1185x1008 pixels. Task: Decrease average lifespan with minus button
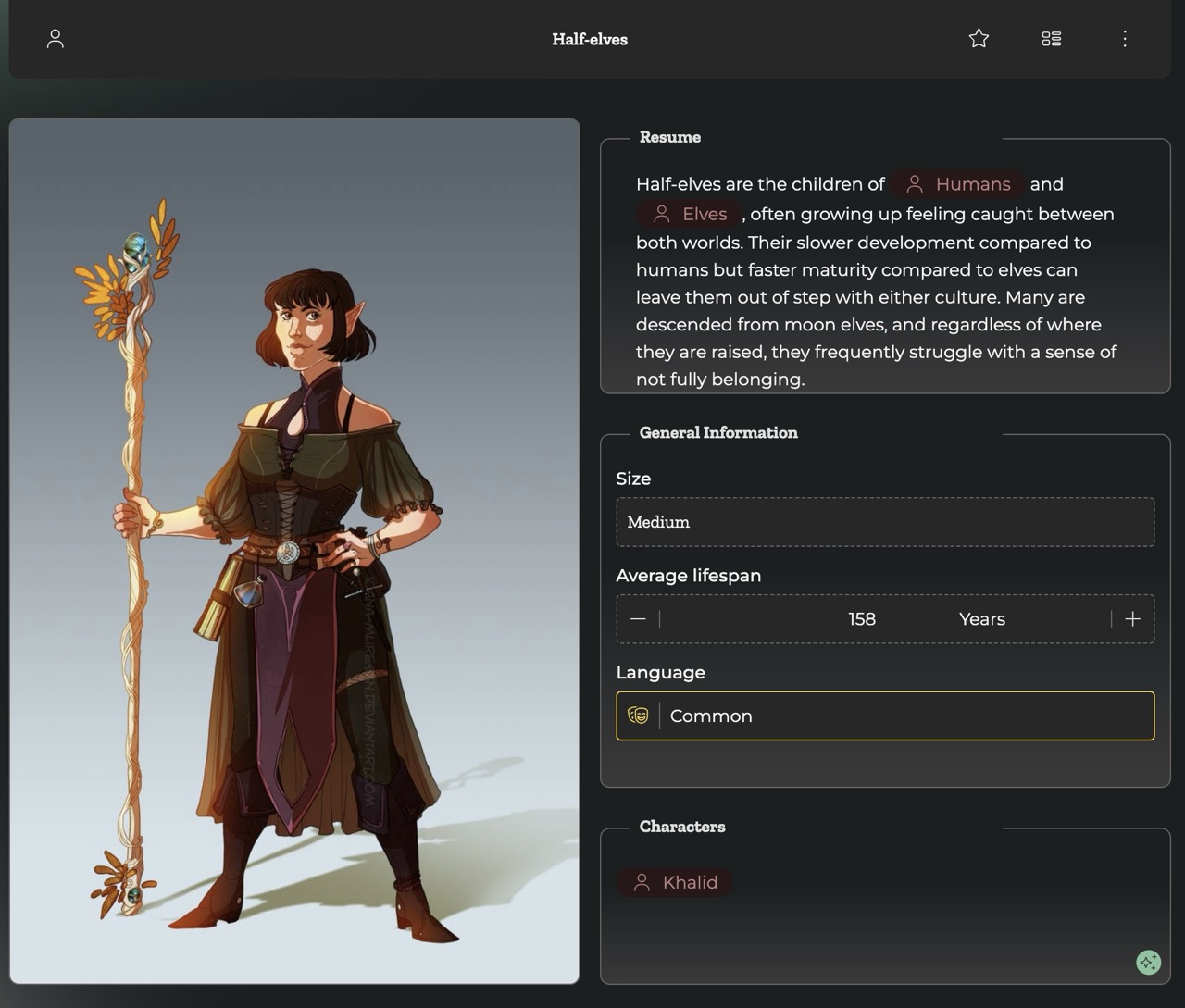click(x=638, y=619)
